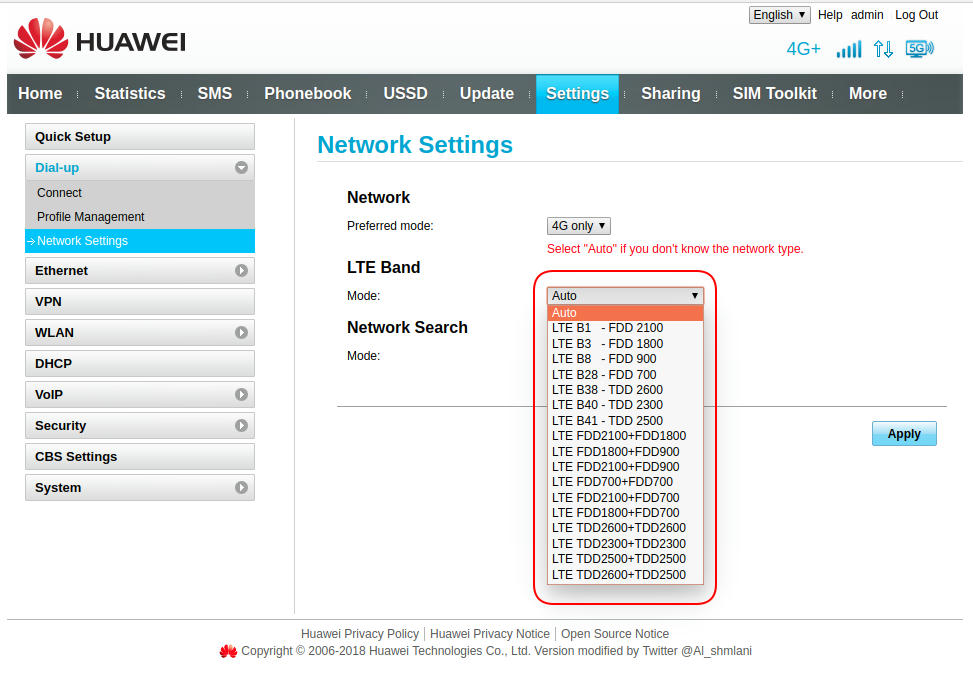Open CBS Settings in sidebar
The width and height of the screenshot is (973, 674).
click(x=140, y=457)
